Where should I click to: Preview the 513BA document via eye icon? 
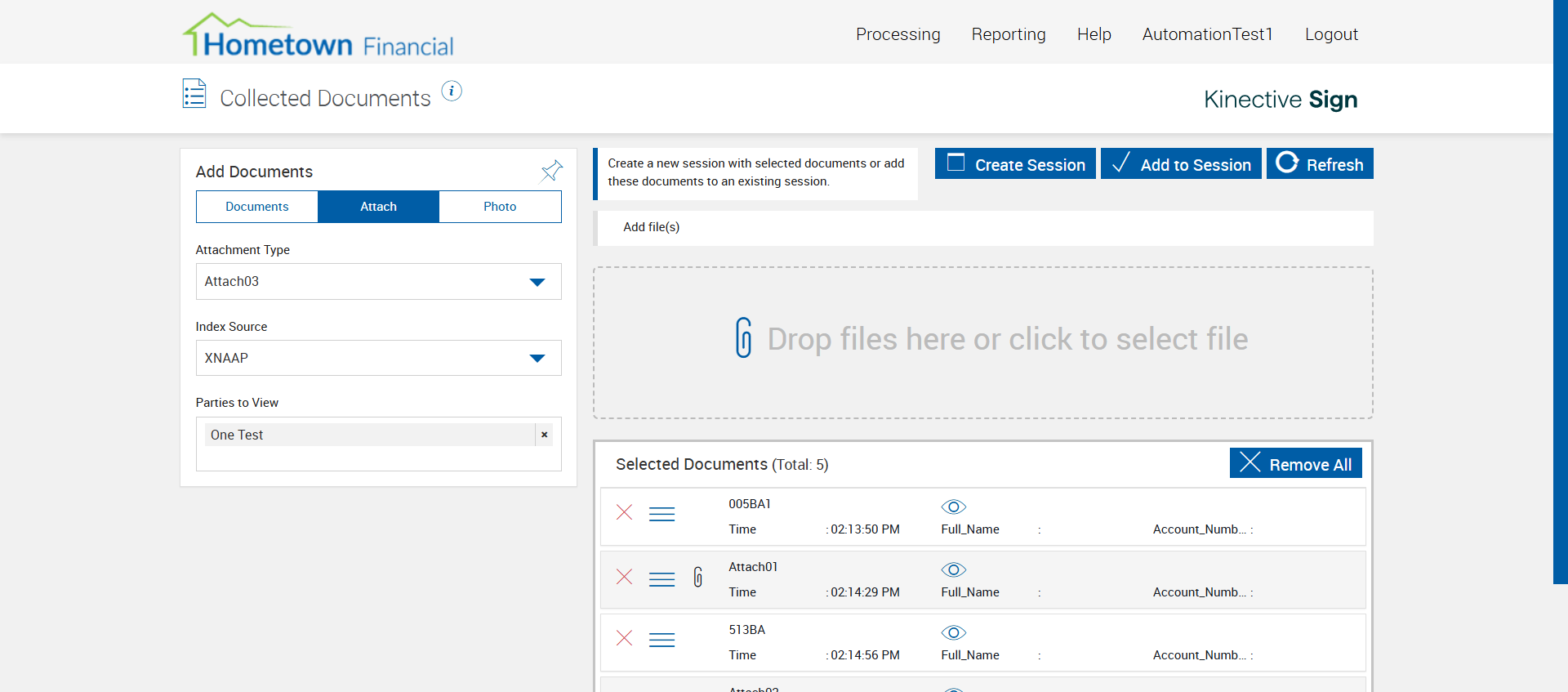click(953, 632)
